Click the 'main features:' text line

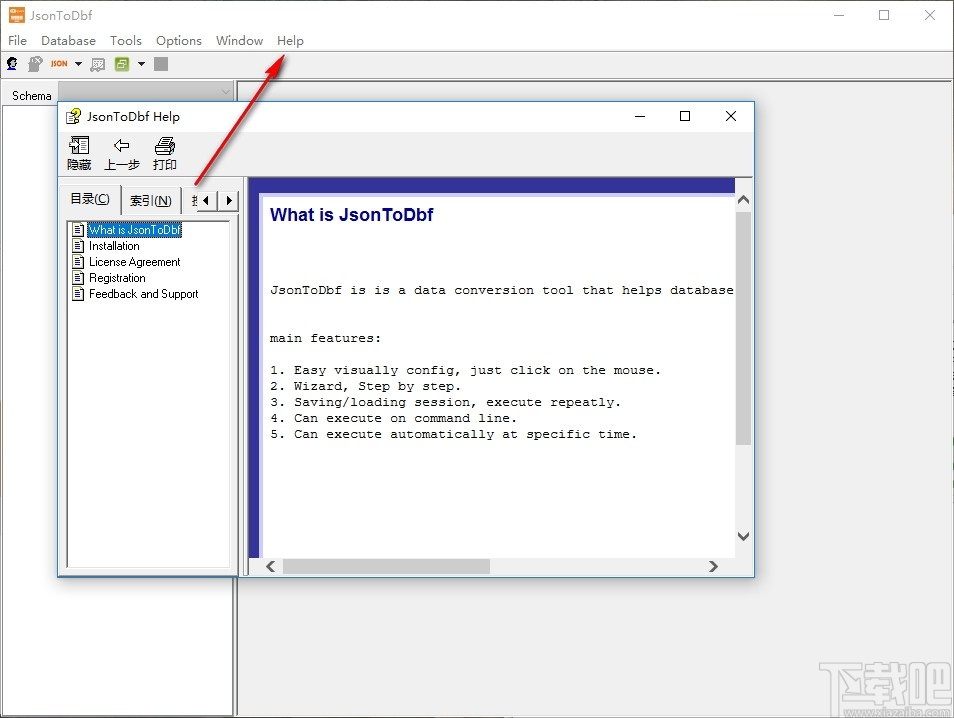[x=326, y=338]
